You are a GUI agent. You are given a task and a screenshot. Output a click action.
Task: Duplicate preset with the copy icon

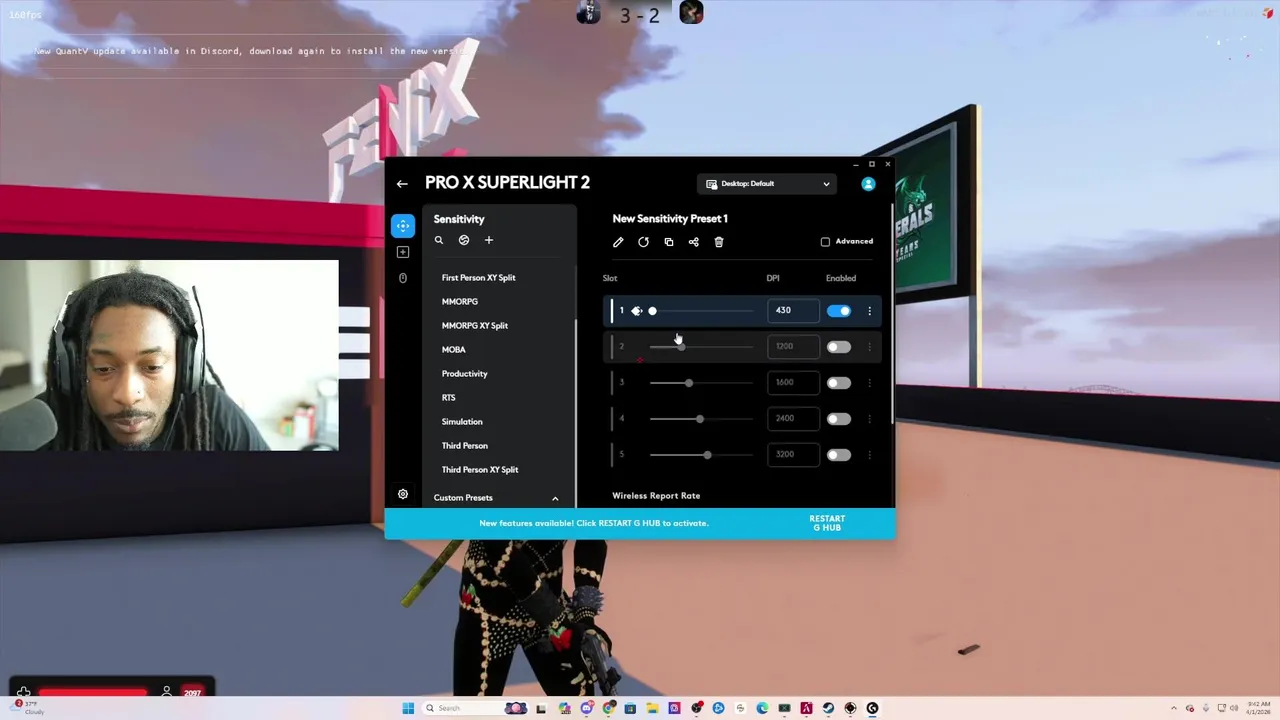coord(669,242)
